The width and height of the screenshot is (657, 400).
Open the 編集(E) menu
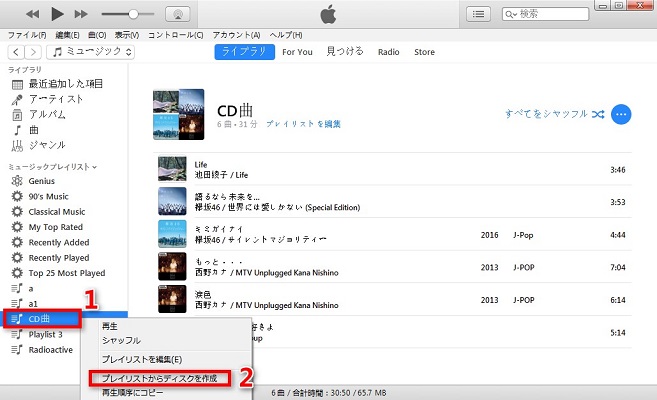tap(67, 35)
